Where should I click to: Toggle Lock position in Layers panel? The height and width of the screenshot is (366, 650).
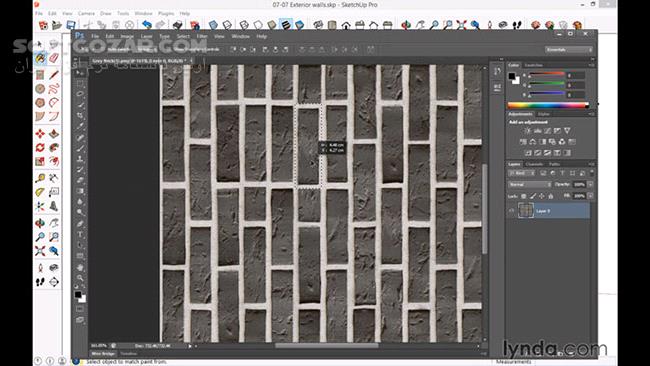tap(542, 196)
